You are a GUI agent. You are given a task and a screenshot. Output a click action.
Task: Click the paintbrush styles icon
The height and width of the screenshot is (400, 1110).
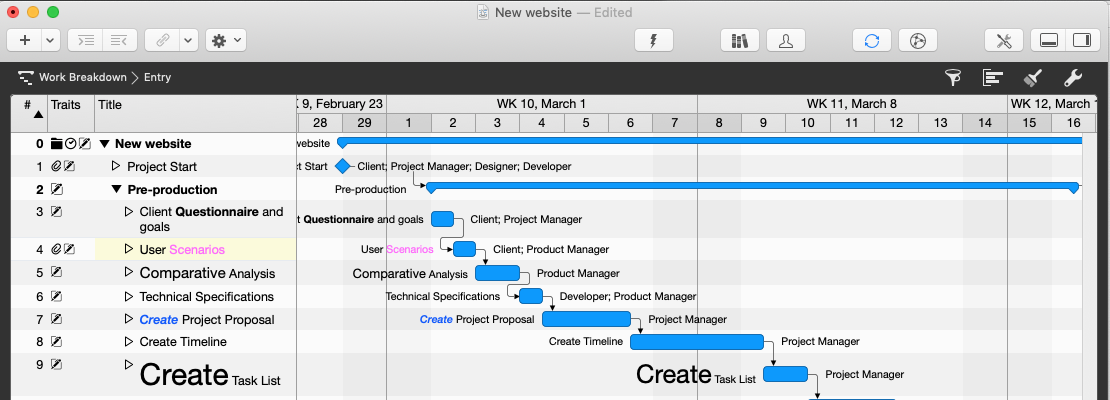point(1034,77)
